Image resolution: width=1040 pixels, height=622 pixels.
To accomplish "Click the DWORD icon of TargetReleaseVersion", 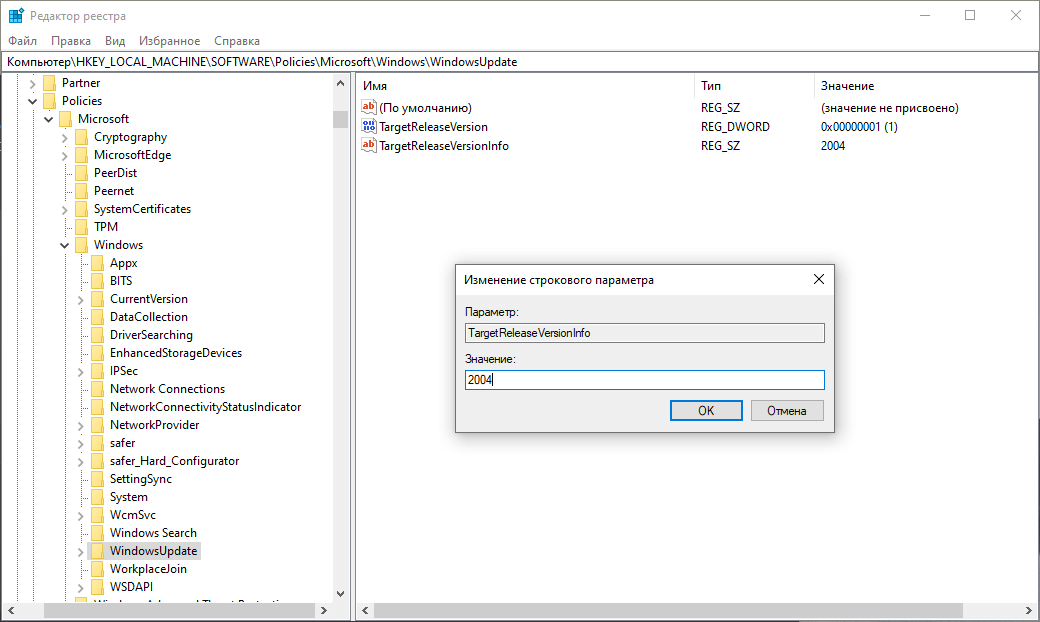I will (369, 126).
